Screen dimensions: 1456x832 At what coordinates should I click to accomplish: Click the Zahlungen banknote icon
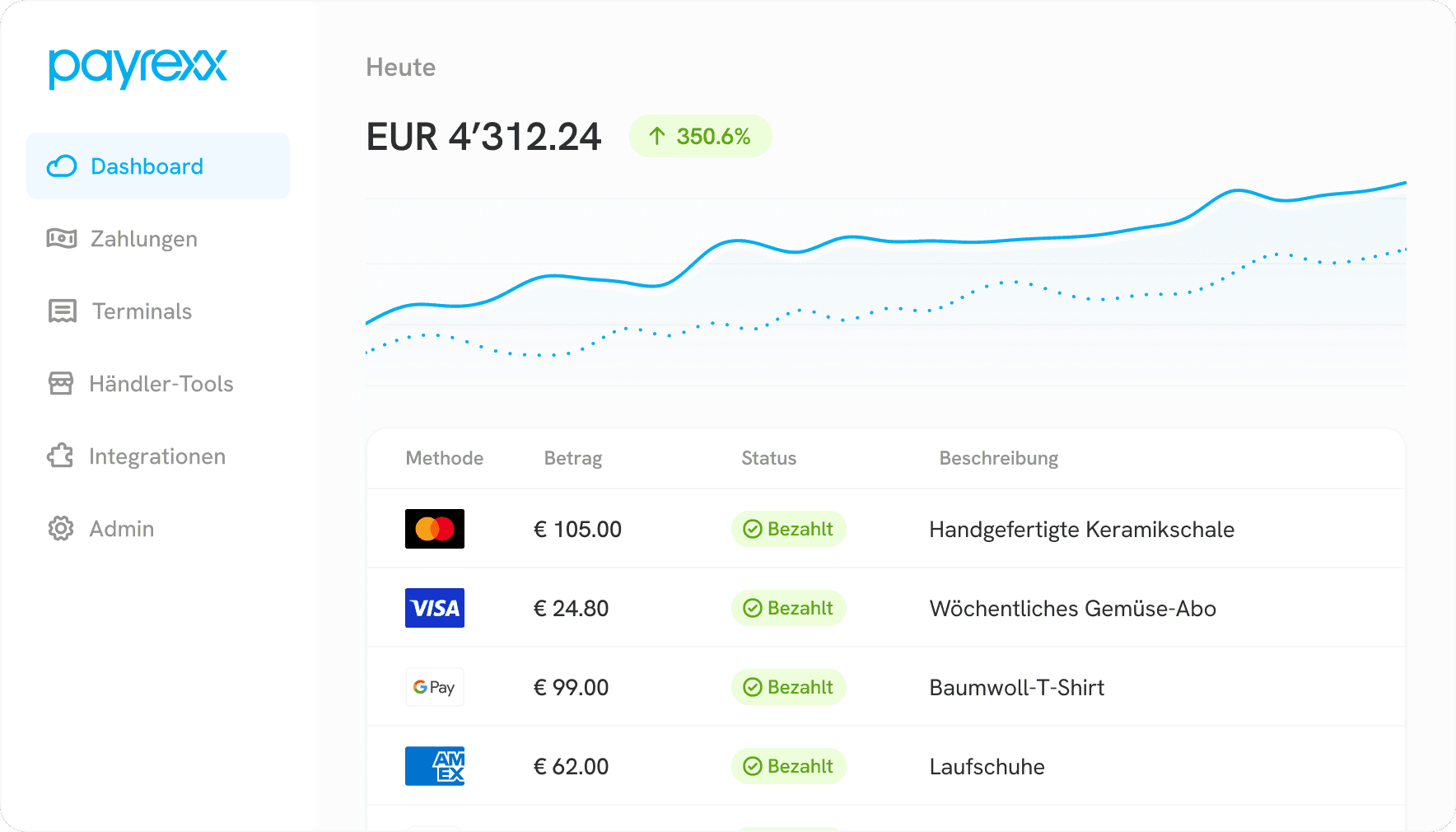62,239
